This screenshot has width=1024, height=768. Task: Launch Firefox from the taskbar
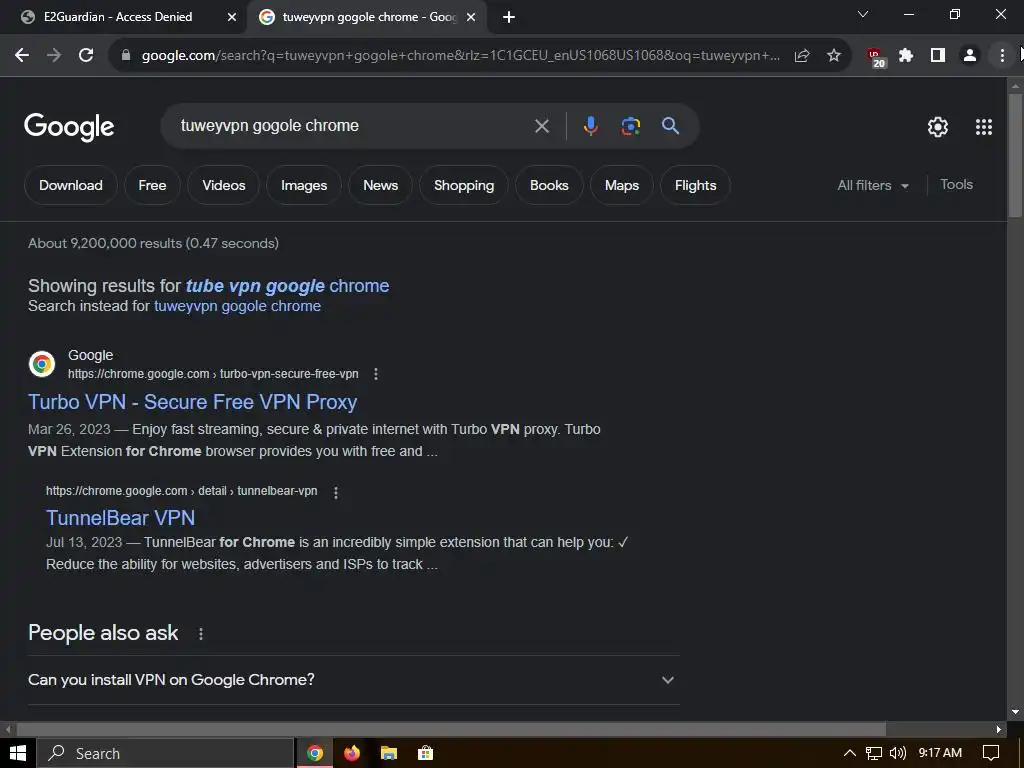coord(352,753)
